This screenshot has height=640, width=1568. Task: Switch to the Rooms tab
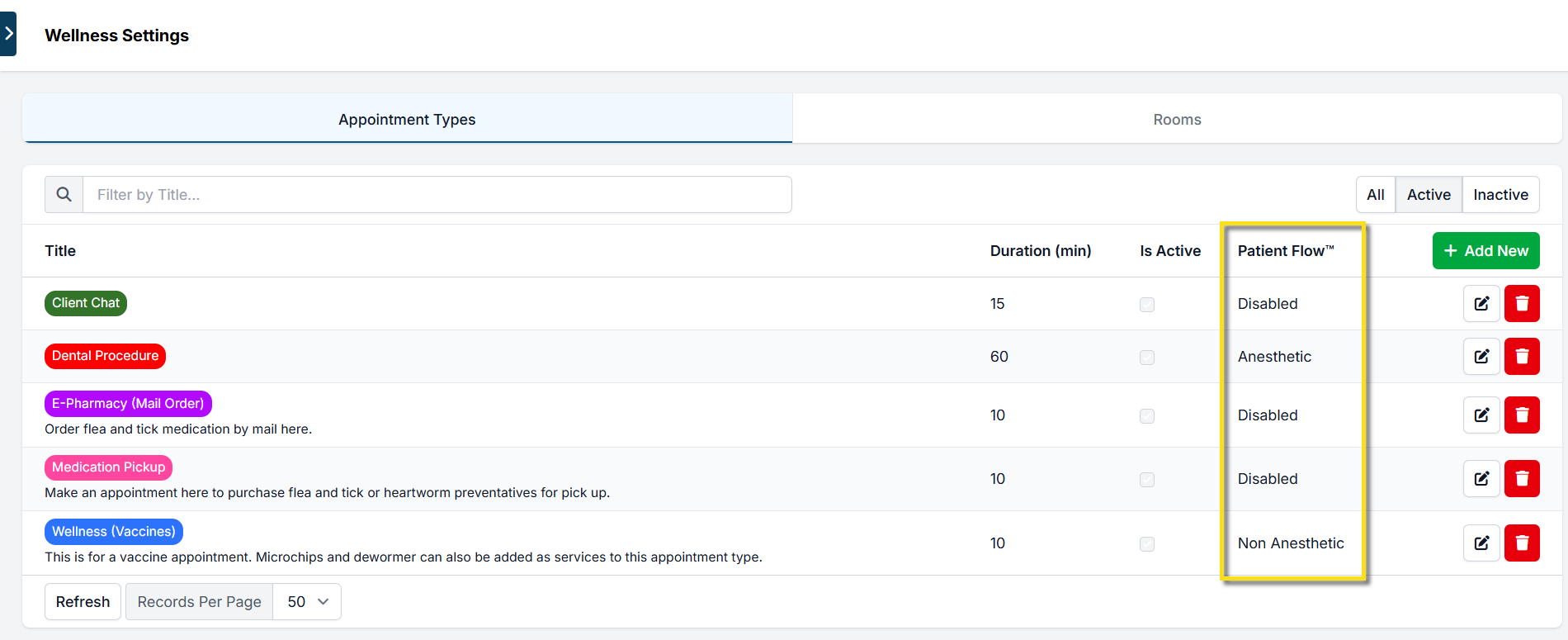pyautogui.click(x=1177, y=119)
